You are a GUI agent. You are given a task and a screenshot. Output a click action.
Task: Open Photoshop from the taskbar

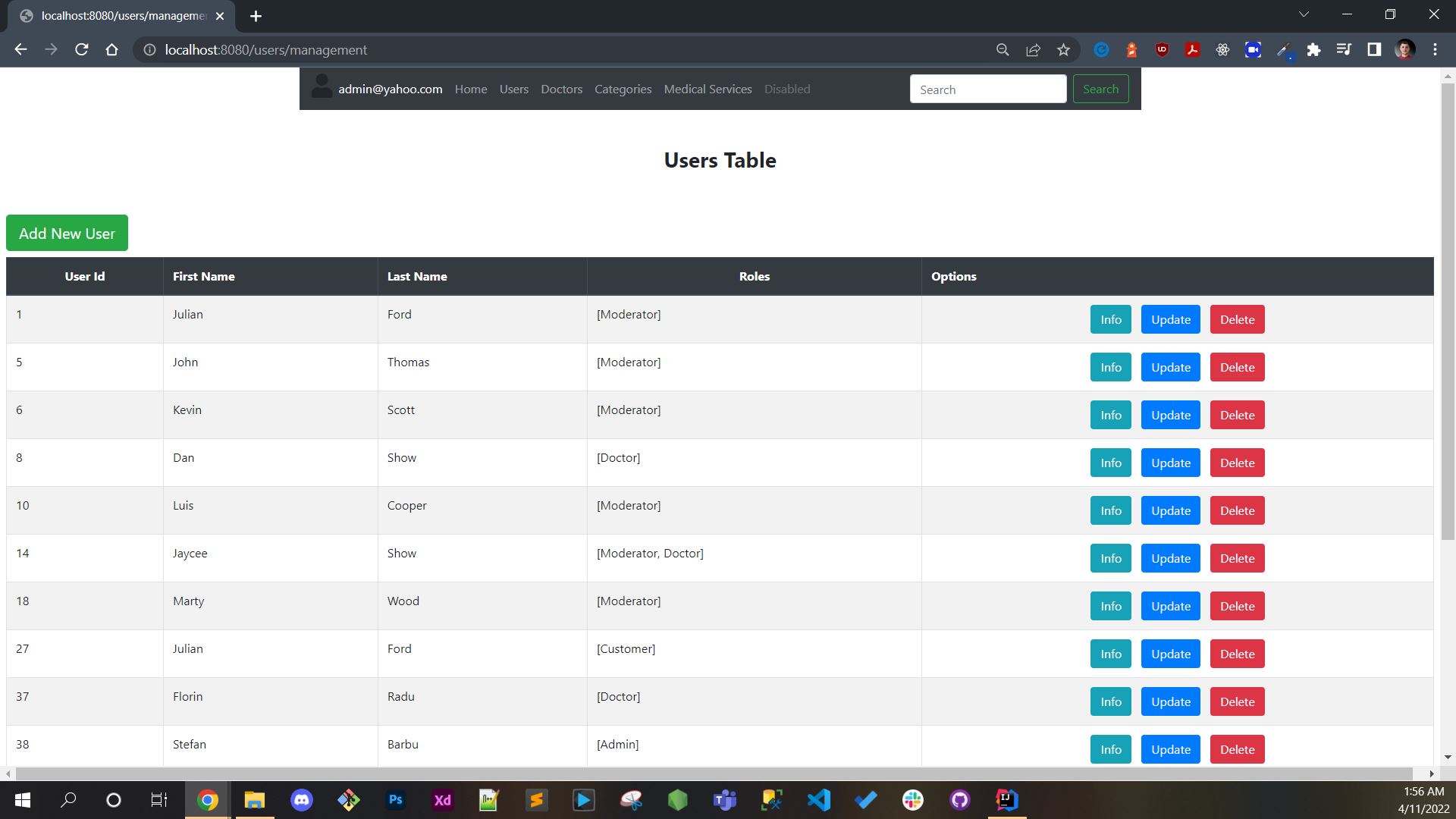point(396,800)
